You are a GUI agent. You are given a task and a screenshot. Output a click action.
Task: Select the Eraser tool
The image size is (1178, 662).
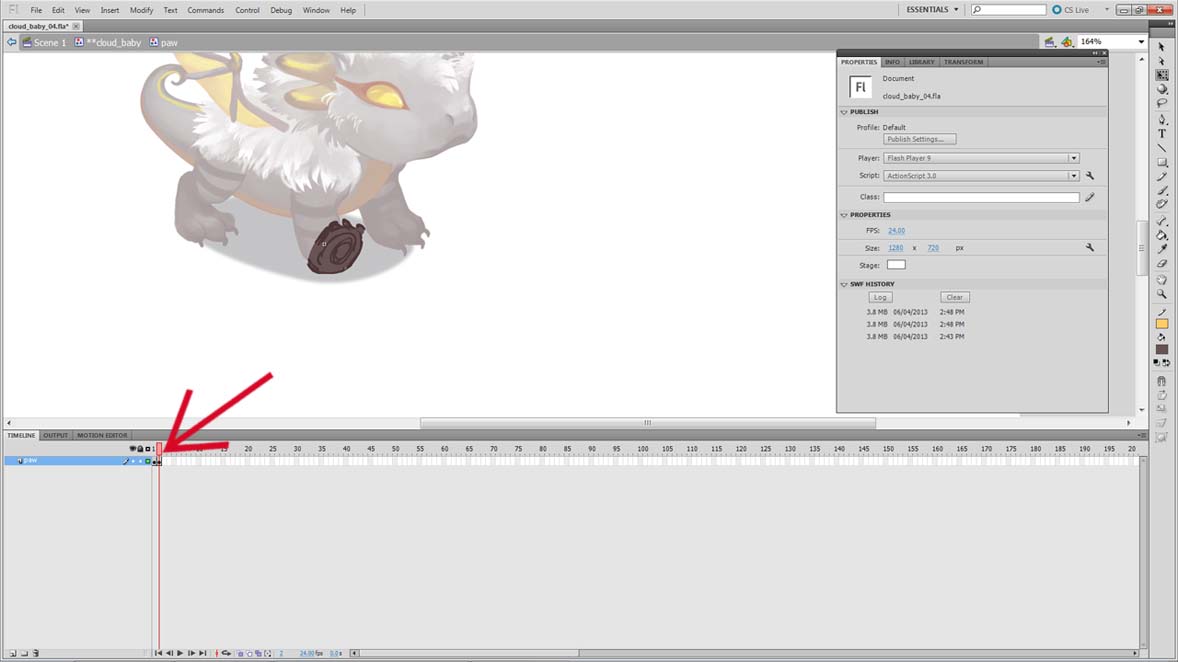(1161, 264)
